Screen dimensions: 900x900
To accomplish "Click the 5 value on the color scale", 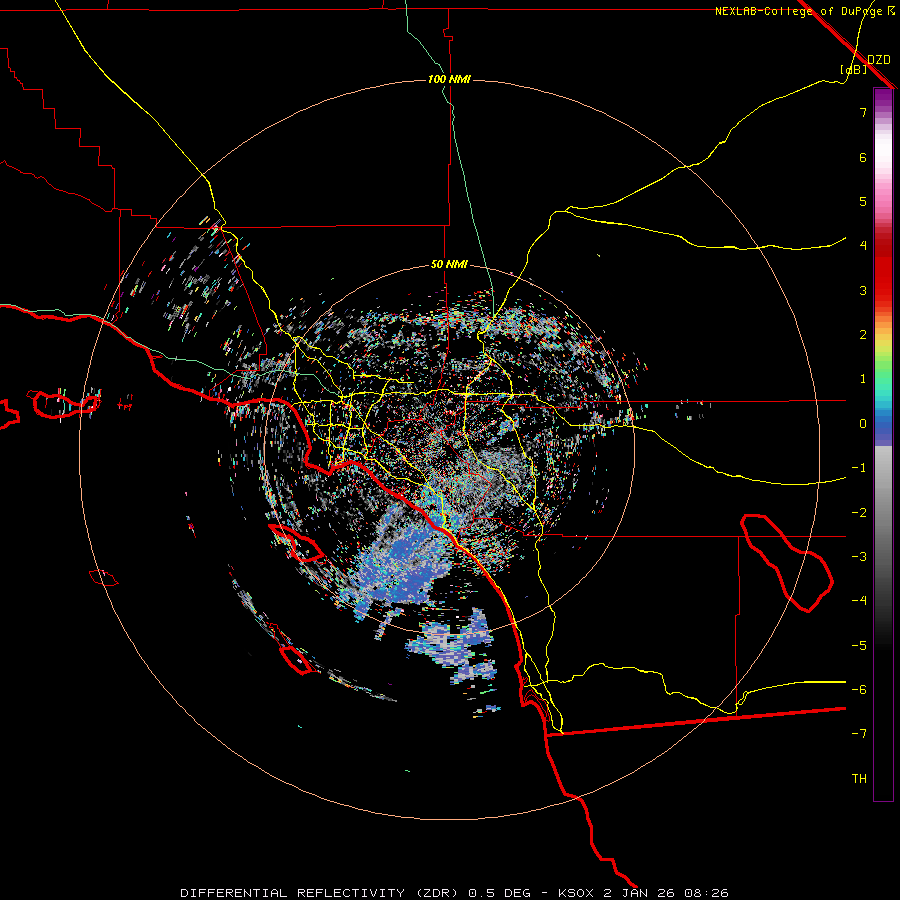I will (863, 201).
